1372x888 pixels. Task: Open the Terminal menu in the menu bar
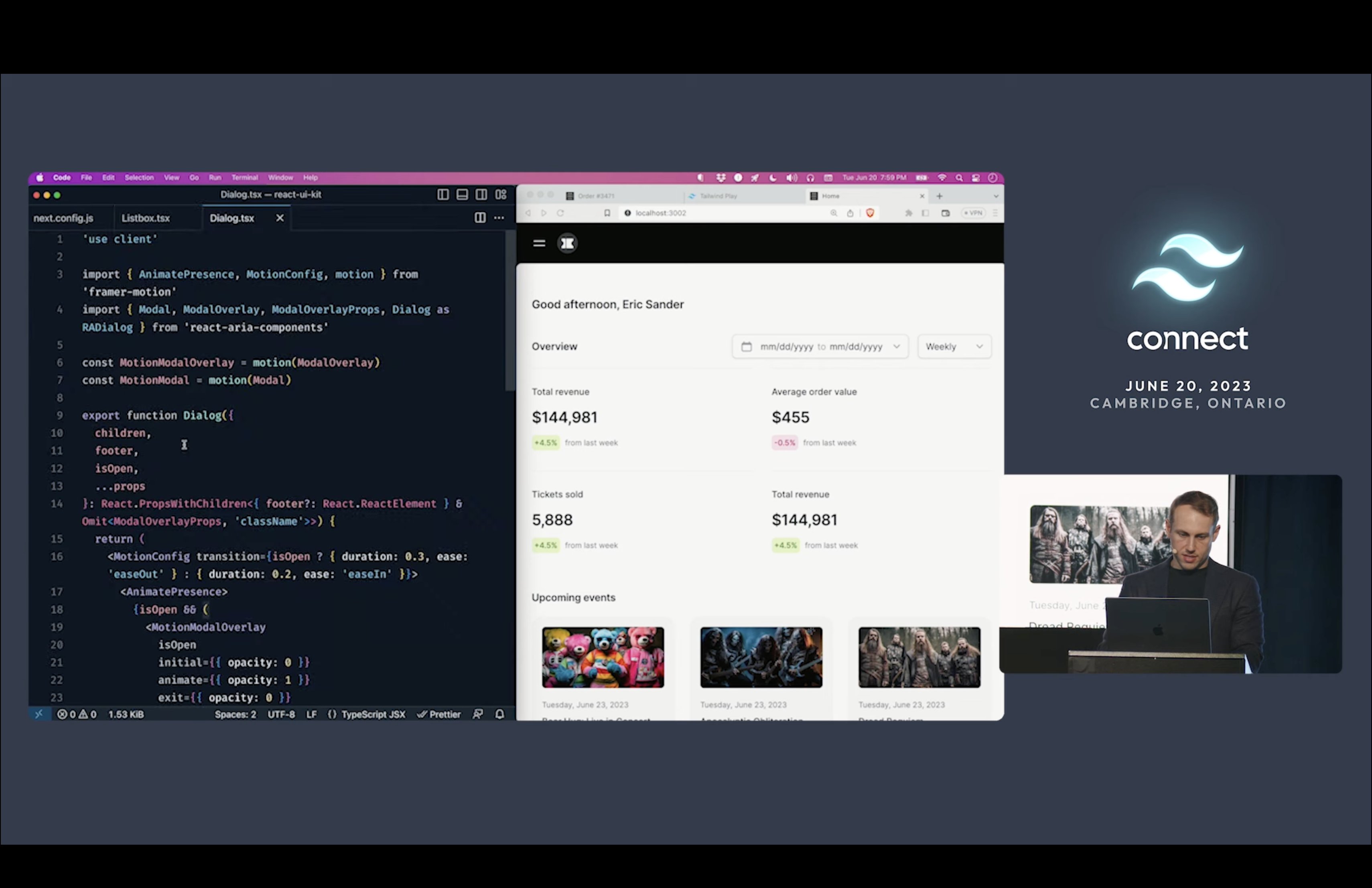pos(244,178)
